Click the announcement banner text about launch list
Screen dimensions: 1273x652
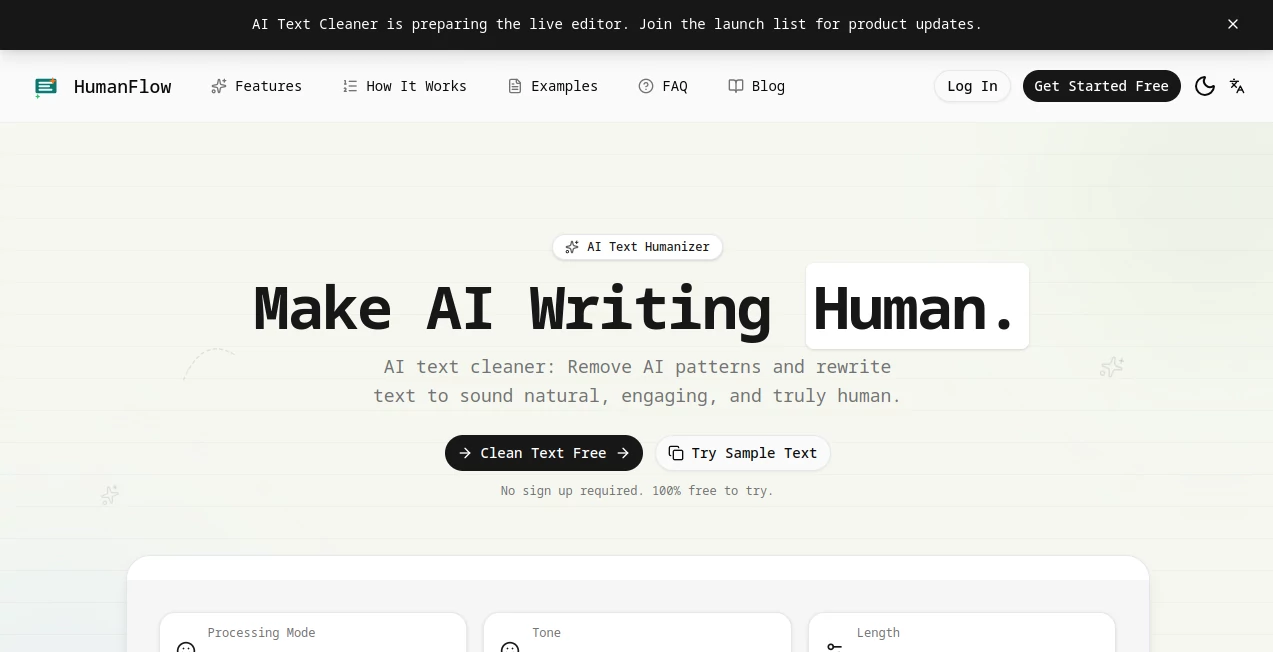click(617, 24)
